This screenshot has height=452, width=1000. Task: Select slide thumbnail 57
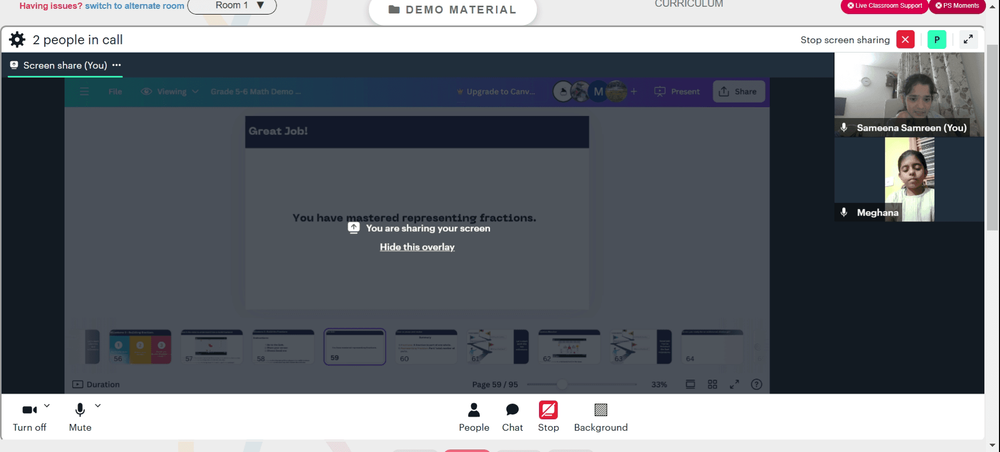[x=212, y=347]
